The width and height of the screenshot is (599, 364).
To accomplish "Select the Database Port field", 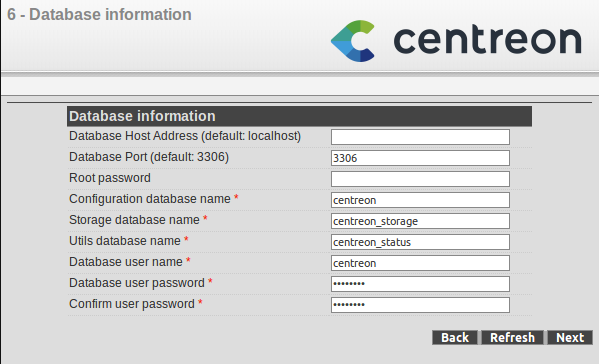I will [420, 158].
